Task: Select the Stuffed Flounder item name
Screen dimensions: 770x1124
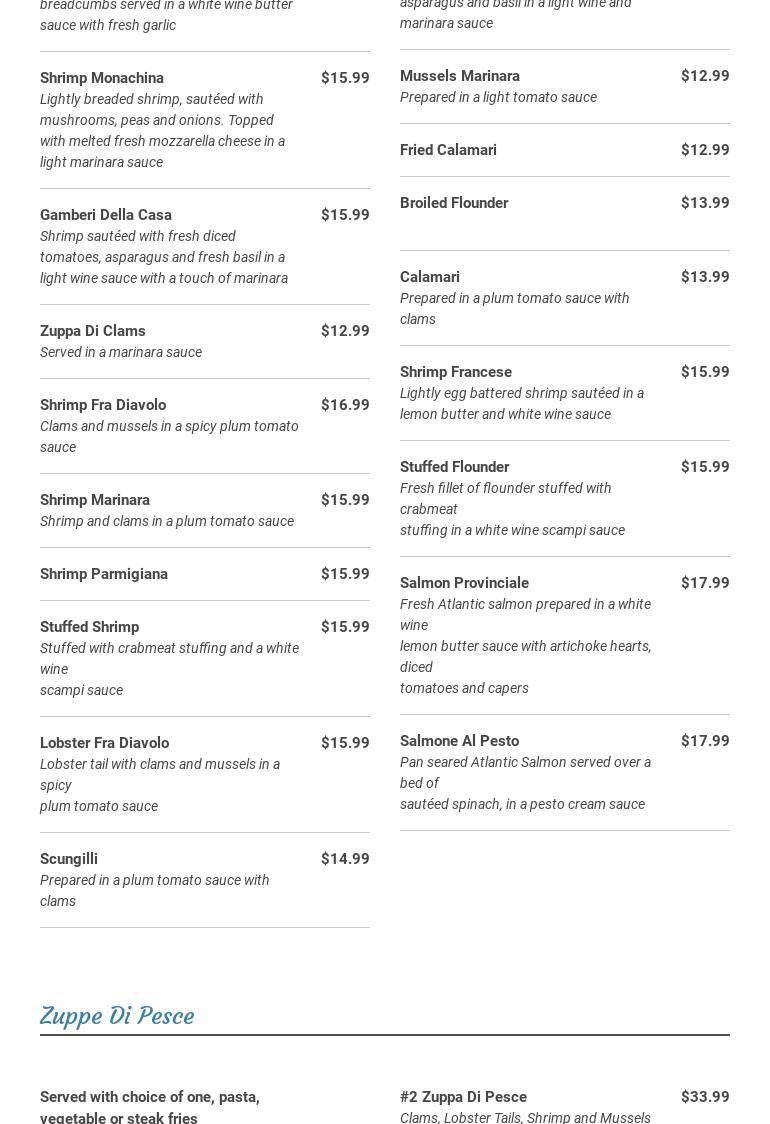Action: click(x=455, y=467)
